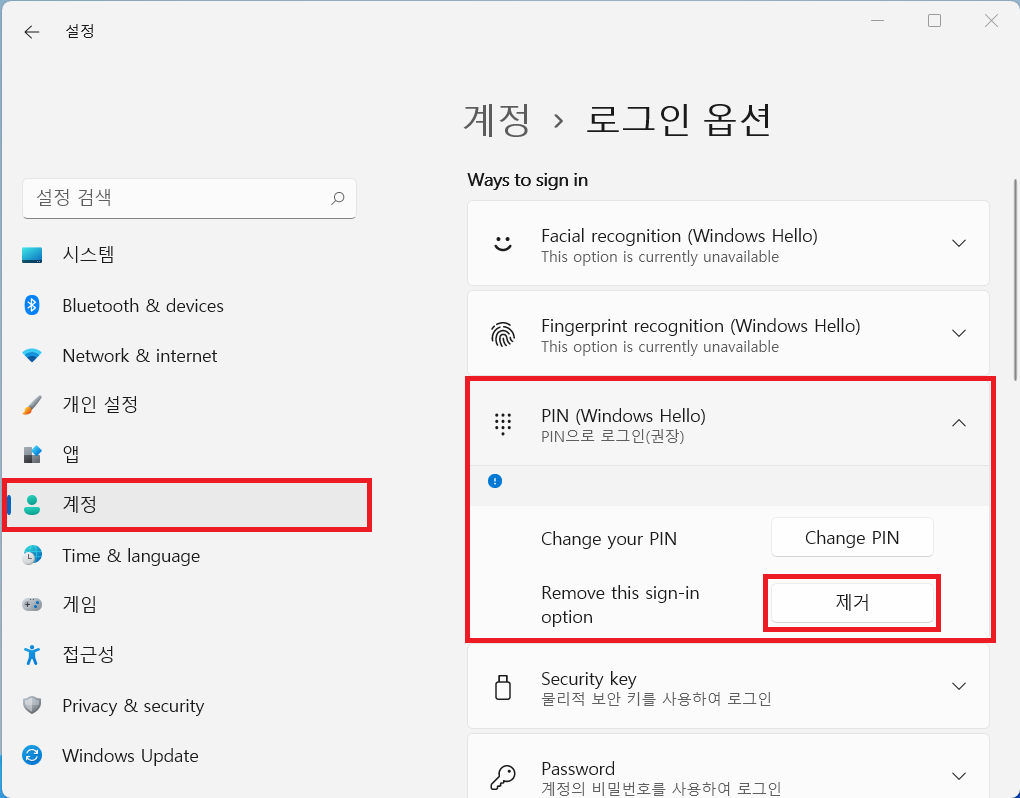Click the Fingerprint recognition (Windows Hello) title
Screen dimensions: 1020x798
(x=701, y=325)
